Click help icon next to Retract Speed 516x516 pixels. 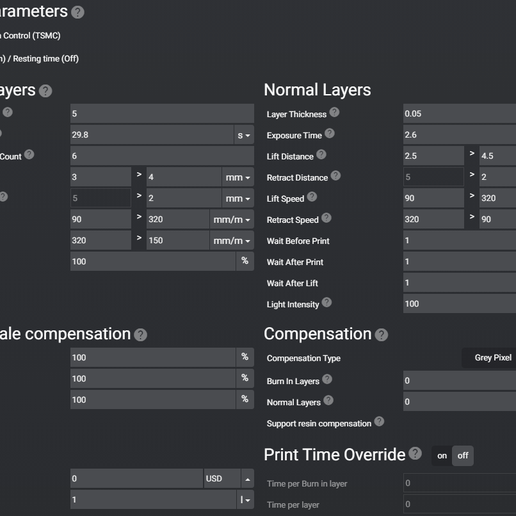click(327, 218)
